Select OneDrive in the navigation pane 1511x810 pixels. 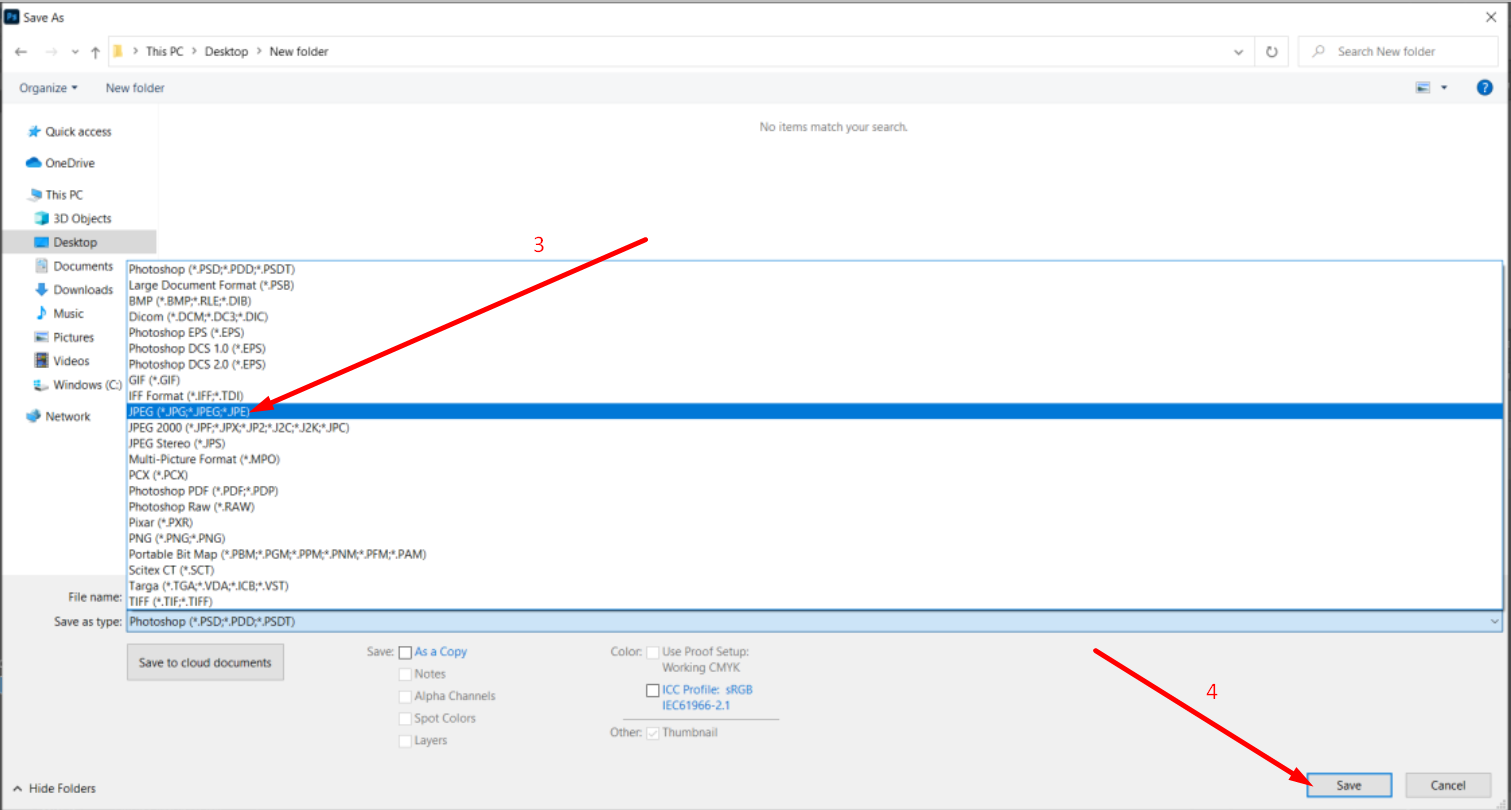click(x=69, y=163)
